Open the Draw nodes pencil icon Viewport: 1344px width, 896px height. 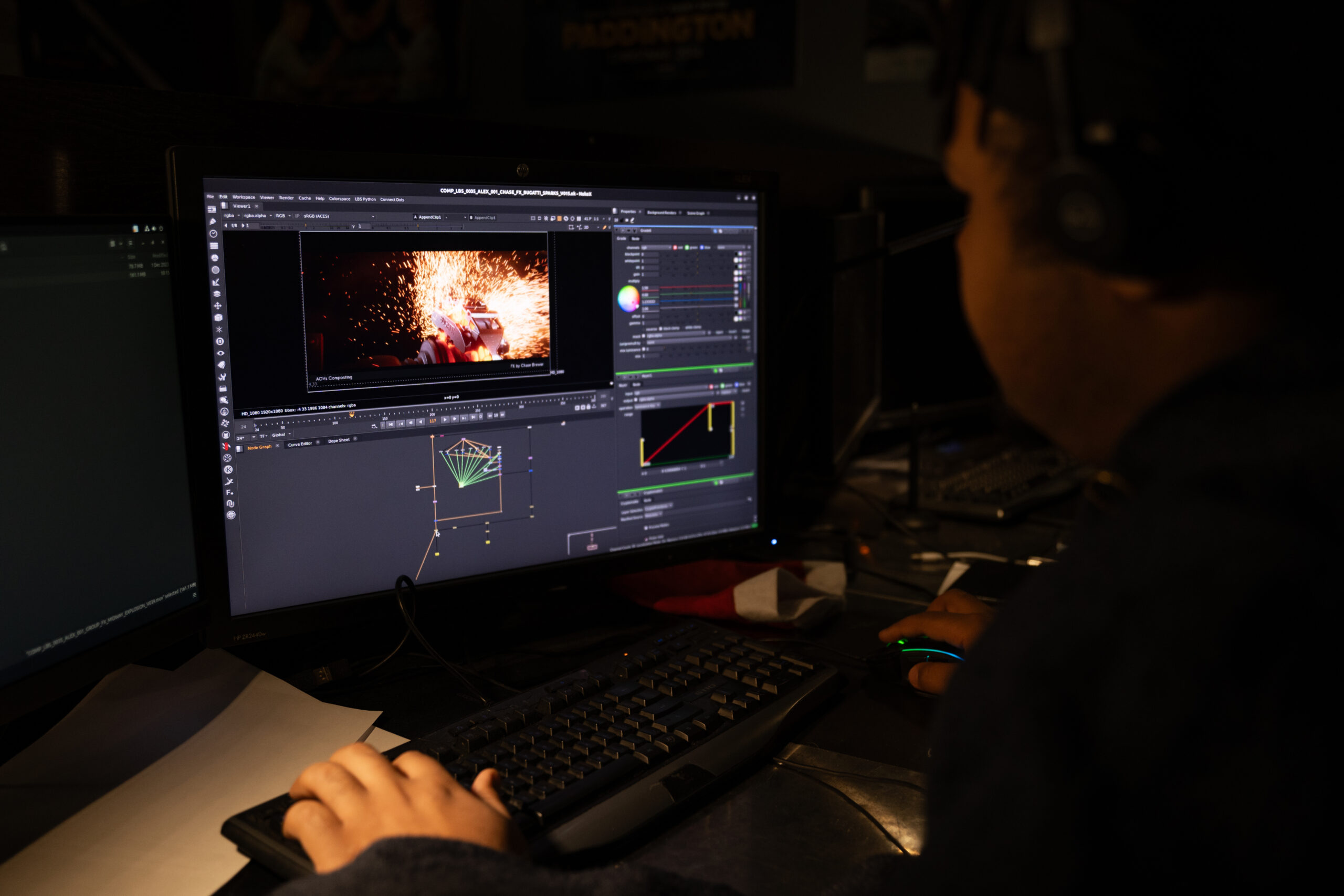[x=213, y=222]
